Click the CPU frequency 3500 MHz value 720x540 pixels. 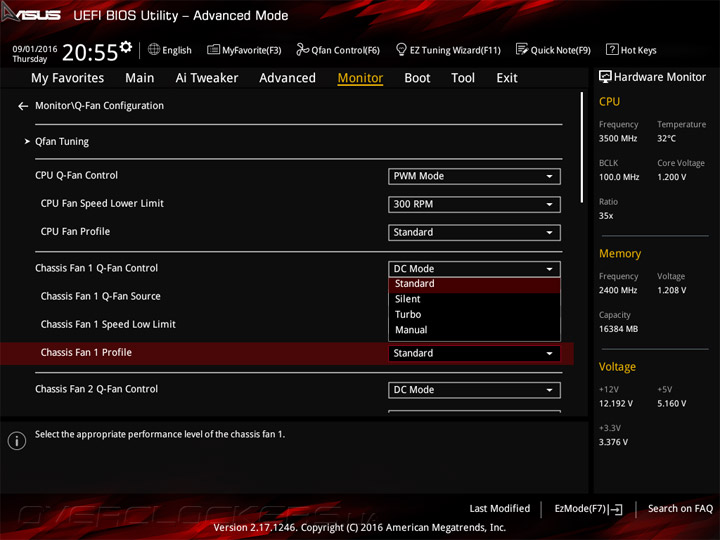[x=618, y=138]
